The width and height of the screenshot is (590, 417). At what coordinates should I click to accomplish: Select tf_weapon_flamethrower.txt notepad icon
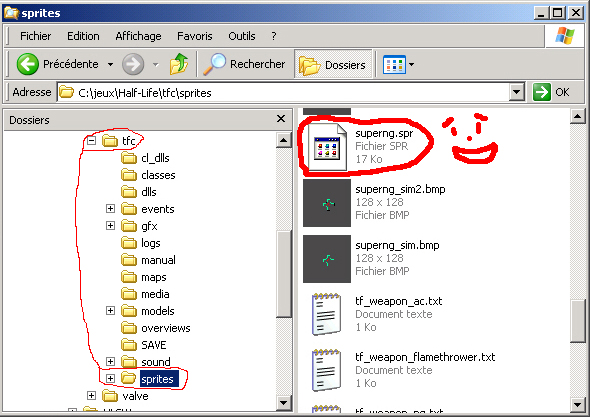click(x=327, y=370)
